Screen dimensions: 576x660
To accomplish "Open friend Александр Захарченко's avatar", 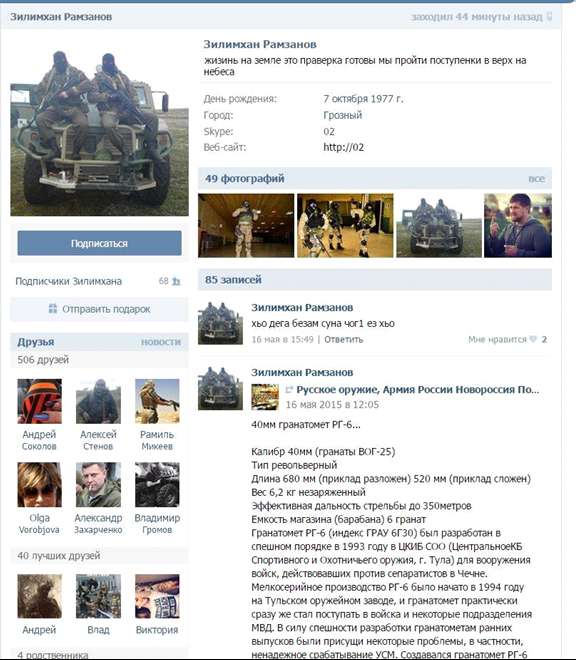I will [x=98, y=484].
